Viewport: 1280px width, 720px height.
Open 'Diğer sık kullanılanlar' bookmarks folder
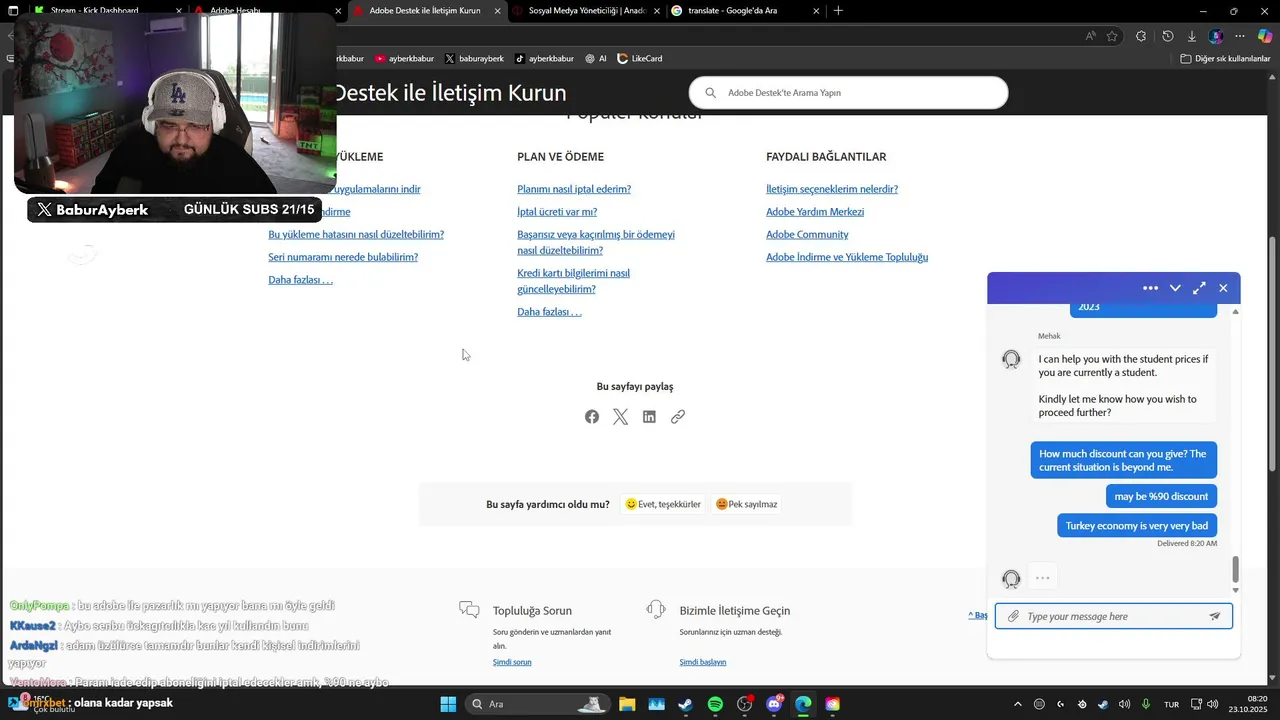tap(1225, 59)
